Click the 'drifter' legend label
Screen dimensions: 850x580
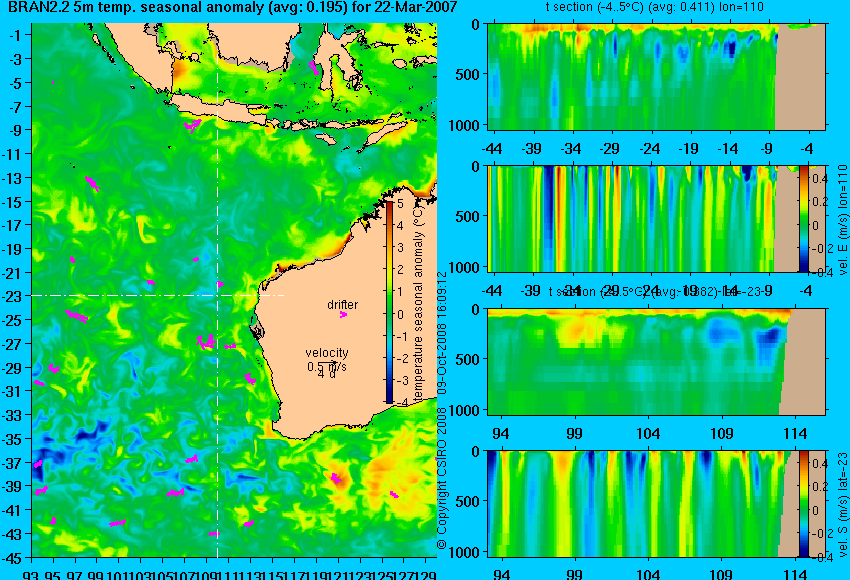coord(343,305)
